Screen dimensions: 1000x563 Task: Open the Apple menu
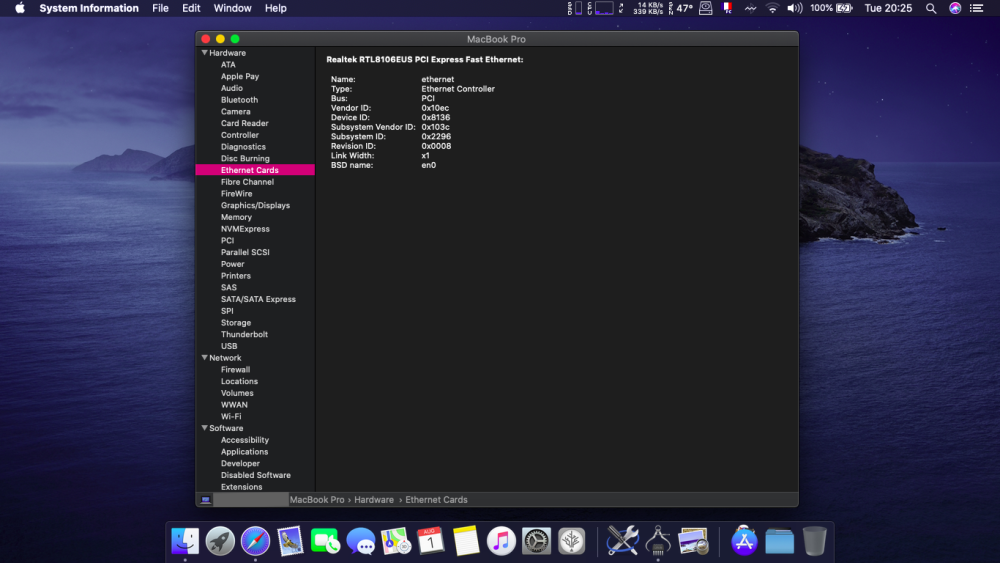[x=20, y=8]
